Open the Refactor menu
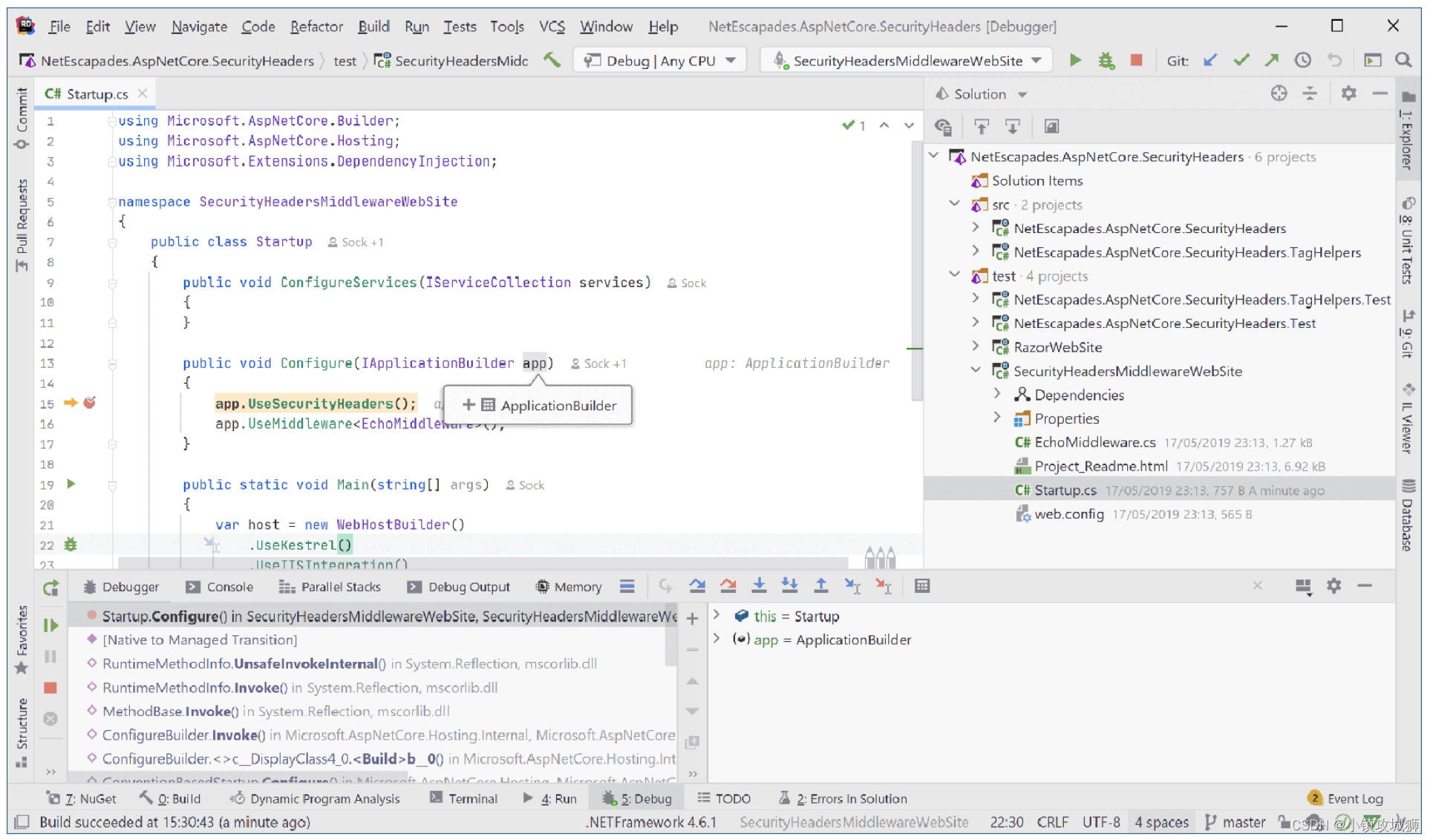This screenshot has height=840, width=1430. (x=316, y=27)
